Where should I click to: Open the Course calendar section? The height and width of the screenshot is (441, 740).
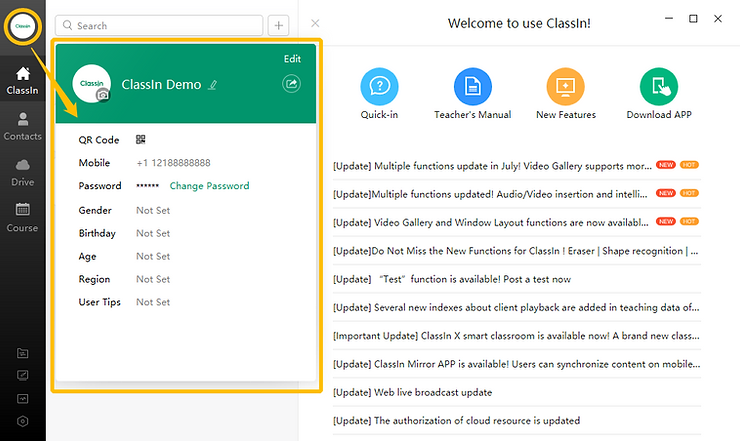click(x=22, y=217)
